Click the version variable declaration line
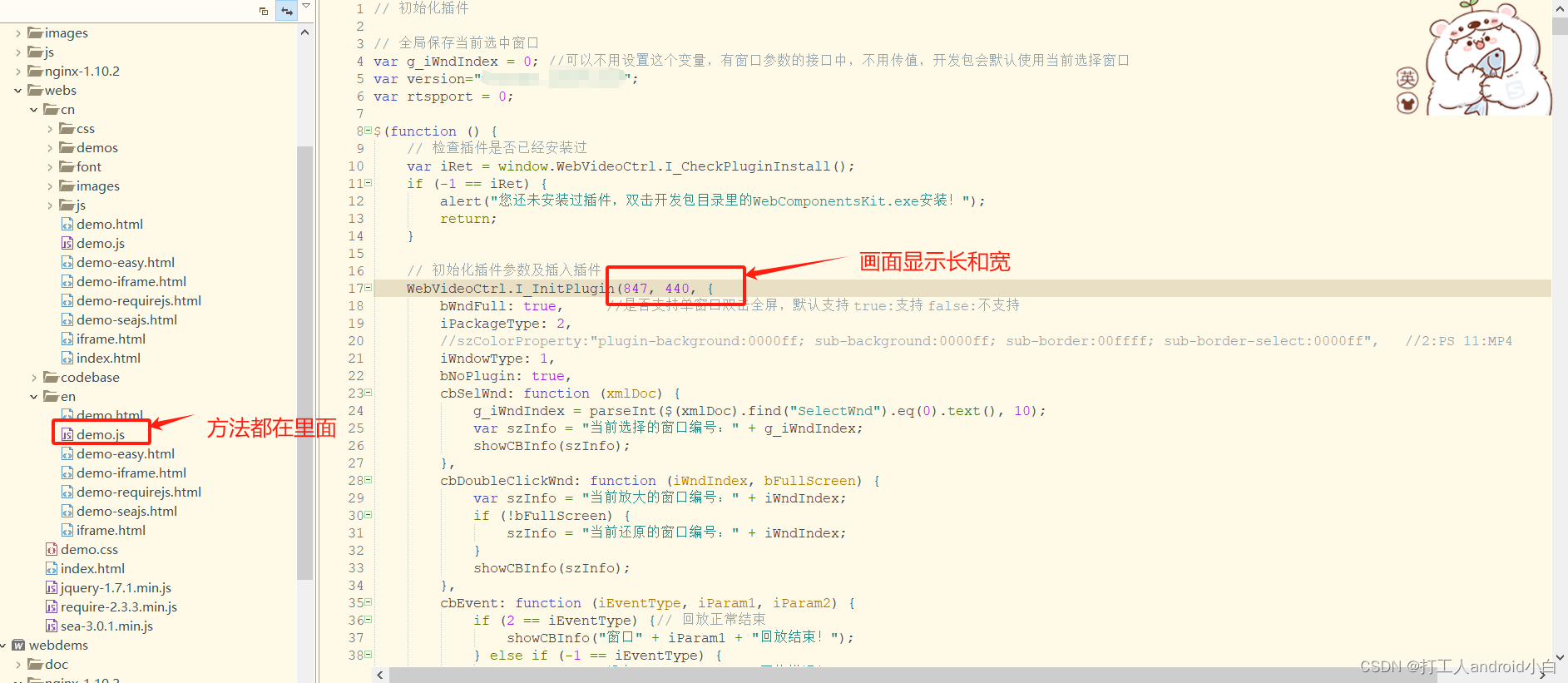This screenshot has width=1568, height=683. (x=506, y=79)
